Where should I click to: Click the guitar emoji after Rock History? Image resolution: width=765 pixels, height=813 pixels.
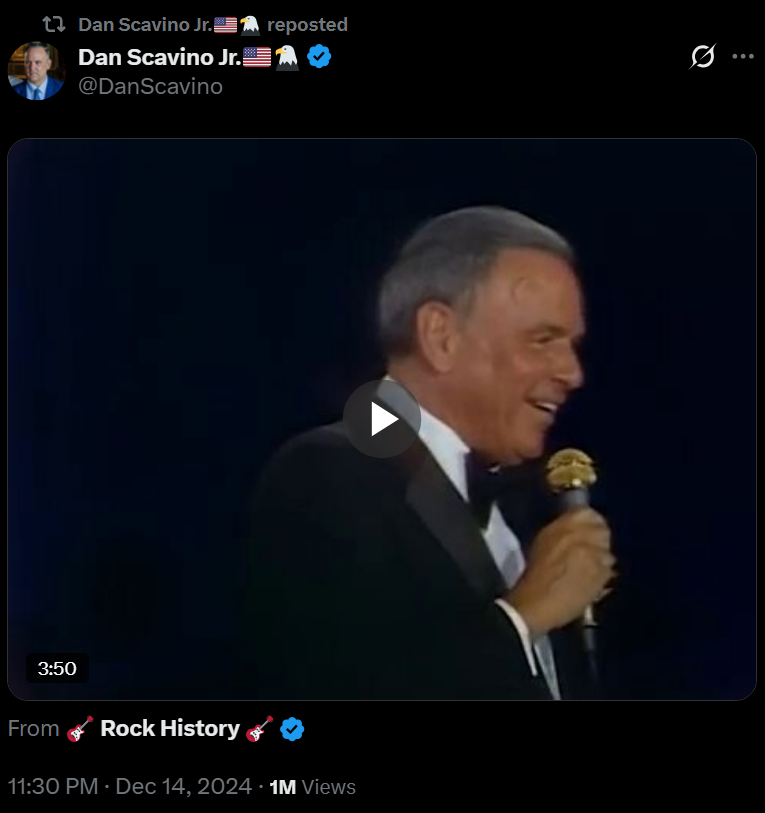point(259,729)
